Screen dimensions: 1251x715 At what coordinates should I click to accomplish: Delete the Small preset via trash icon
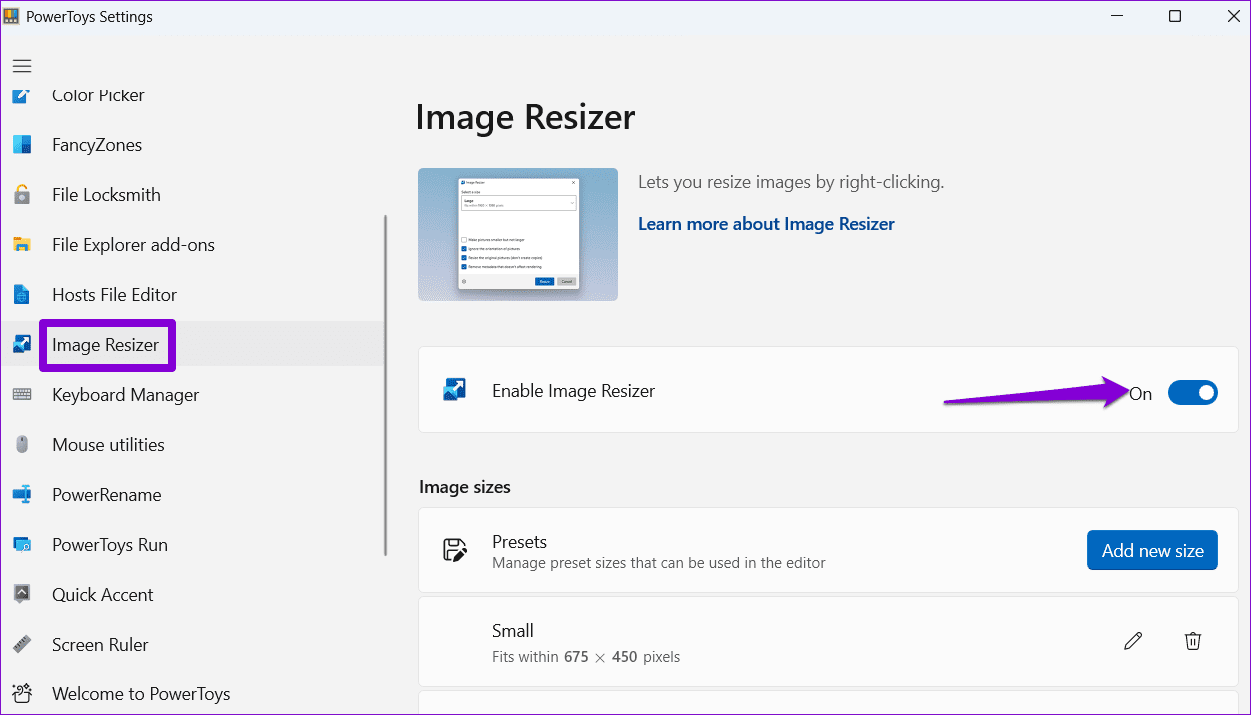1193,641
